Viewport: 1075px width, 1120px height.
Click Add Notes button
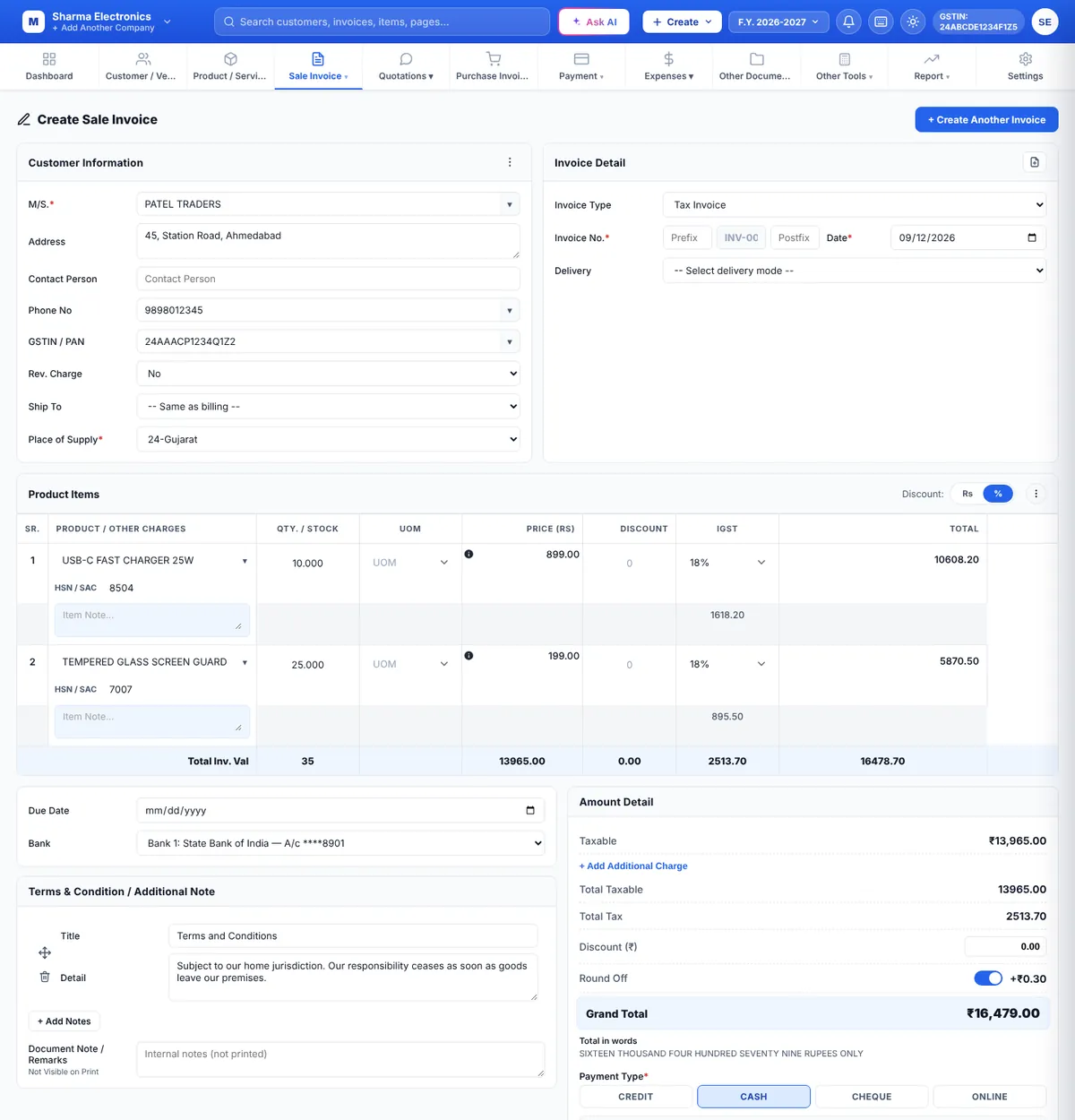coord(64,1021)
